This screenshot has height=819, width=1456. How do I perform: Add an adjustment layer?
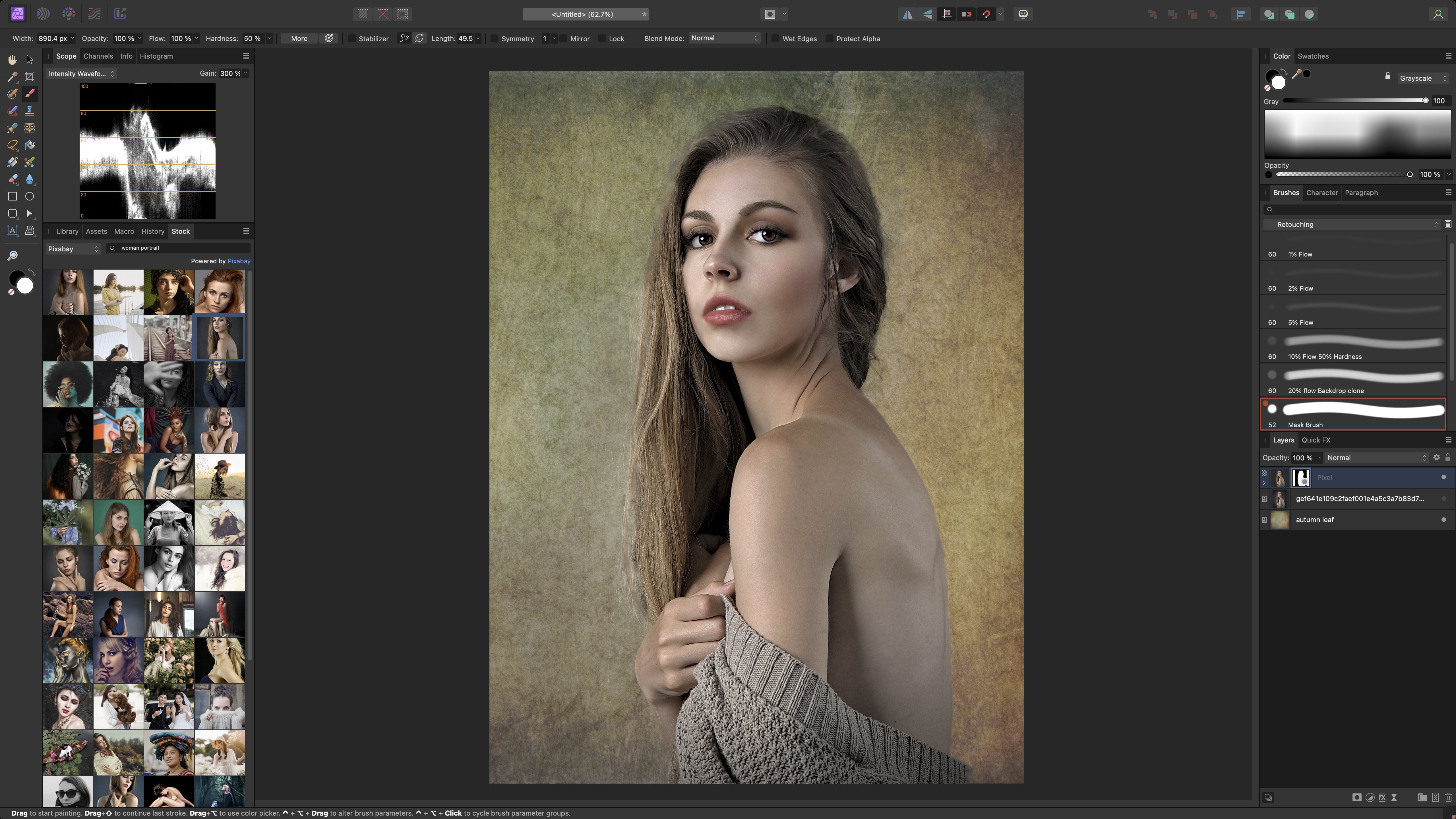1370,797
